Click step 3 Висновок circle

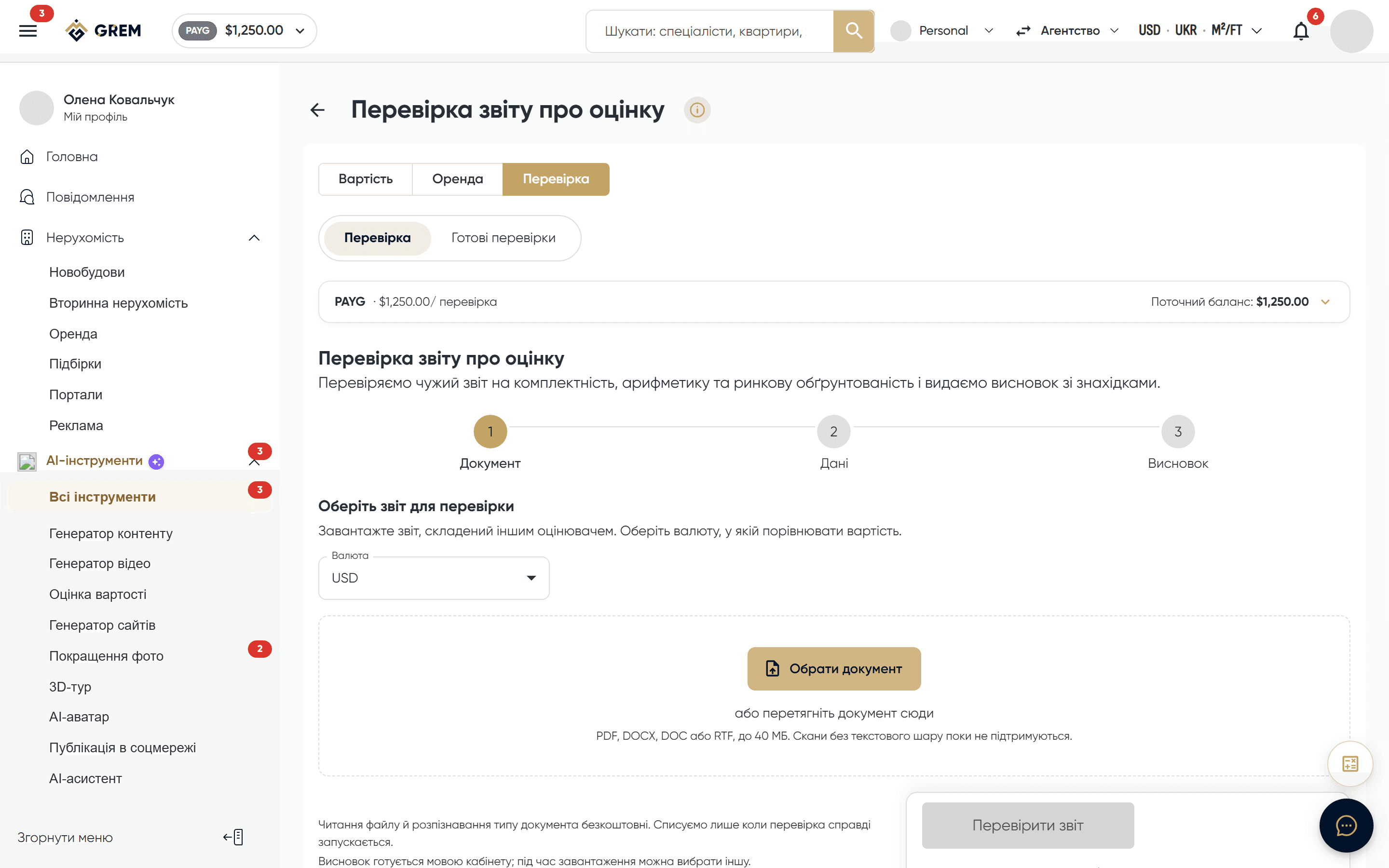pos(1178,432)
